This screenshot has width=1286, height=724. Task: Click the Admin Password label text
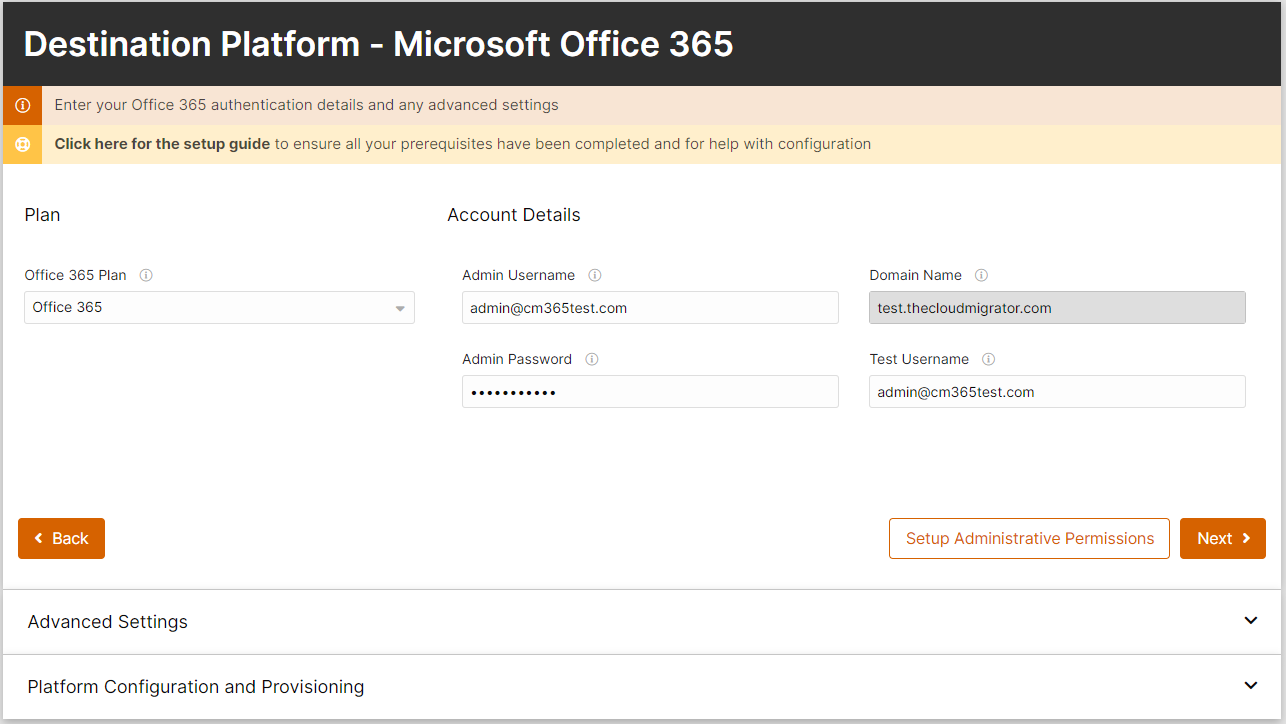pos(517,359)
